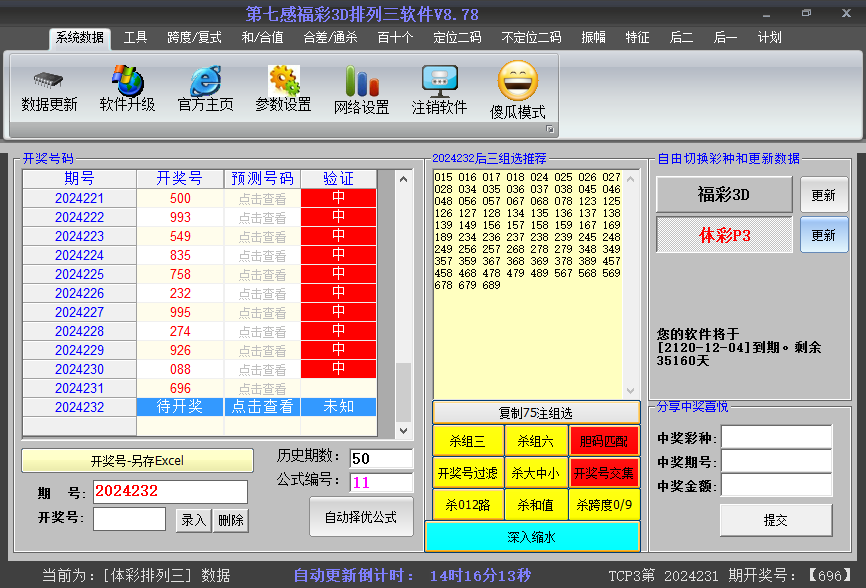Click the 杀012路 button

(468, 505)
